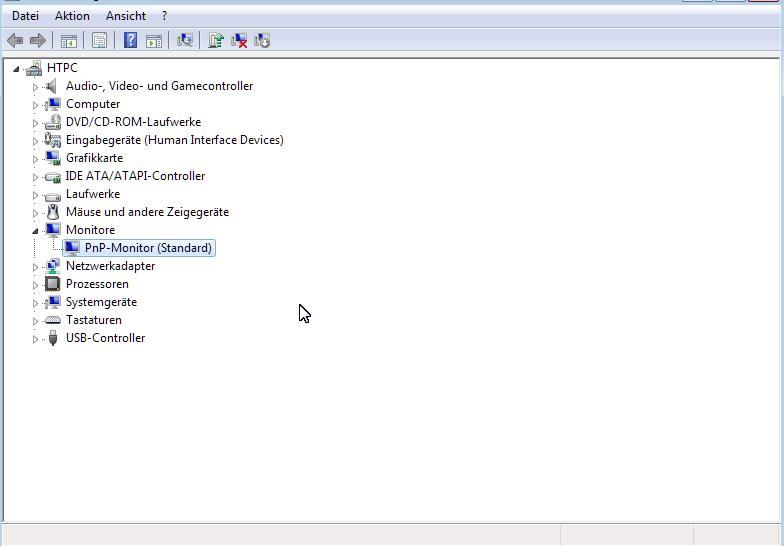
Task: Select Eingabegeräte (Human Interface Devices) label
Action: pos(174,140)
